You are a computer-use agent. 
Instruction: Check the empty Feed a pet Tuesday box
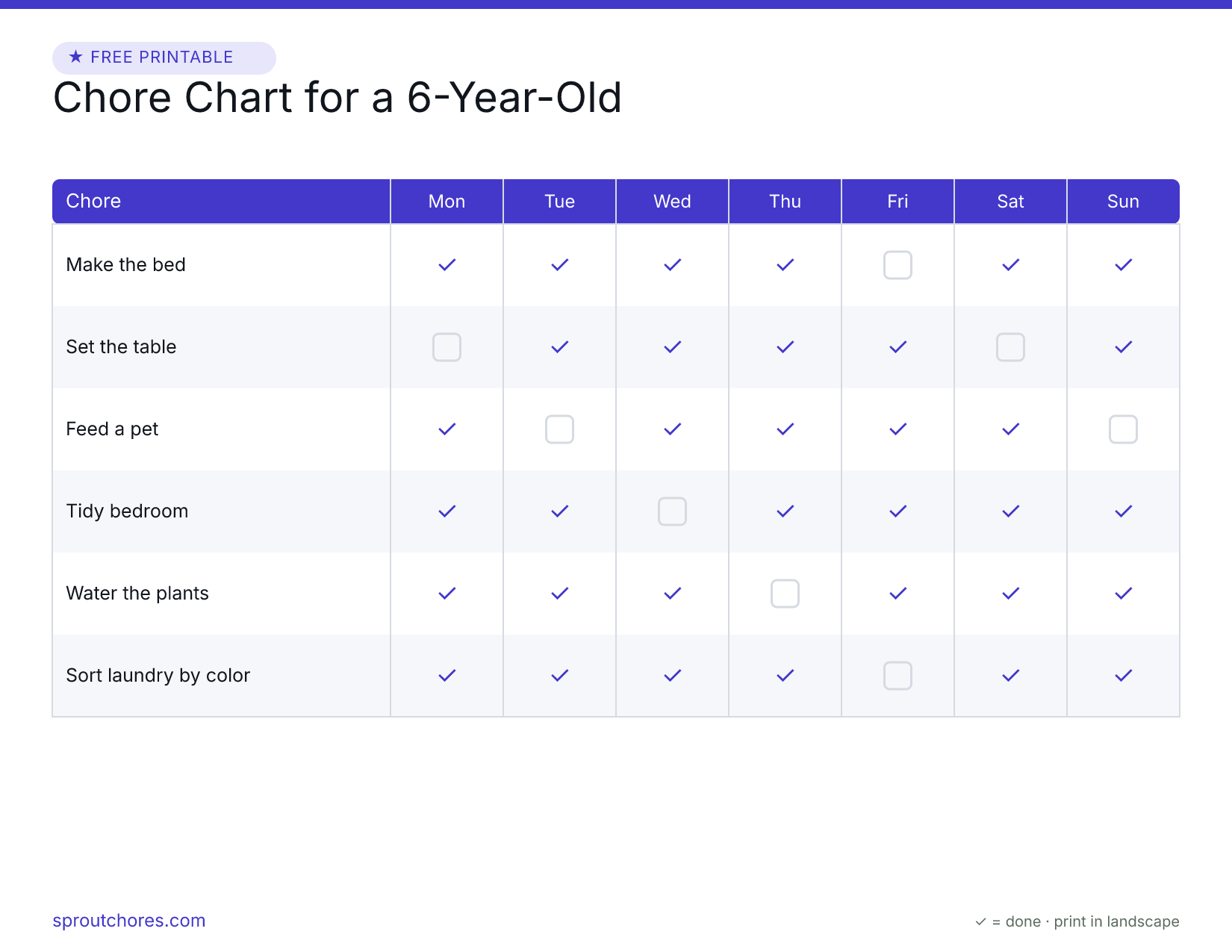tap(559, 429)
